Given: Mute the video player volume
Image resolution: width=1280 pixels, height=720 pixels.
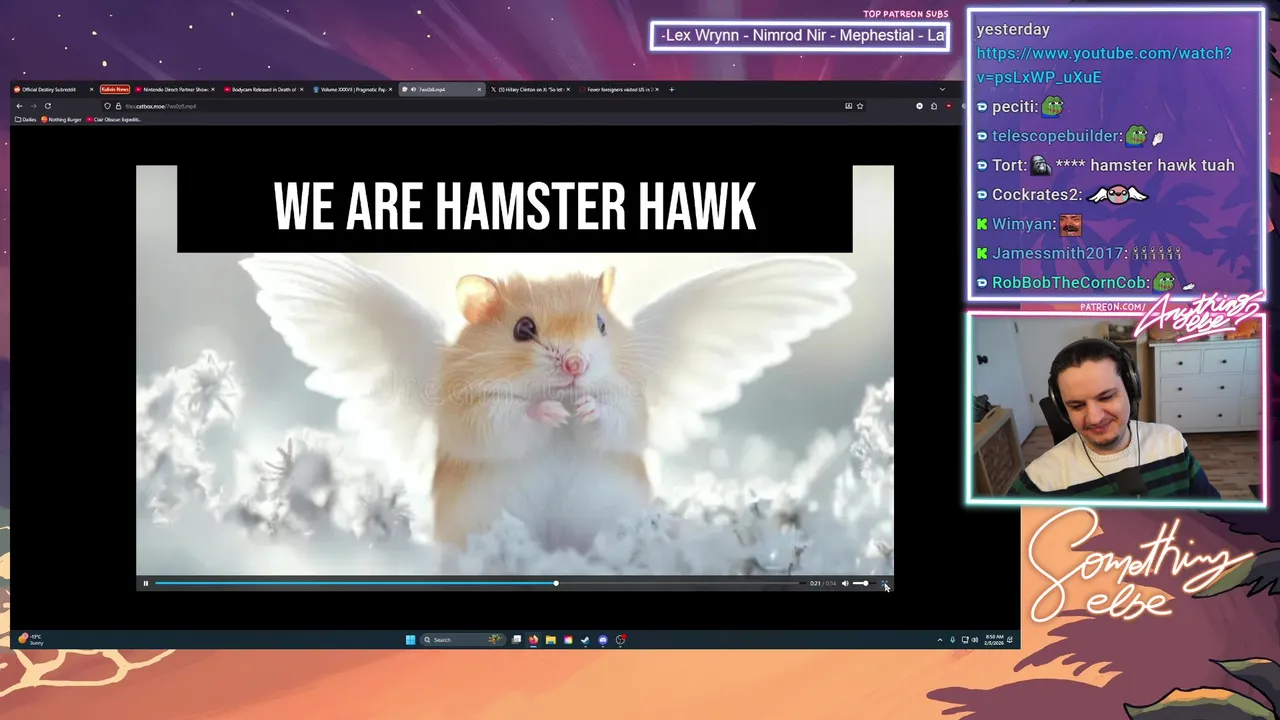Looking at the screenshot, I should click(x=845, y=583).
